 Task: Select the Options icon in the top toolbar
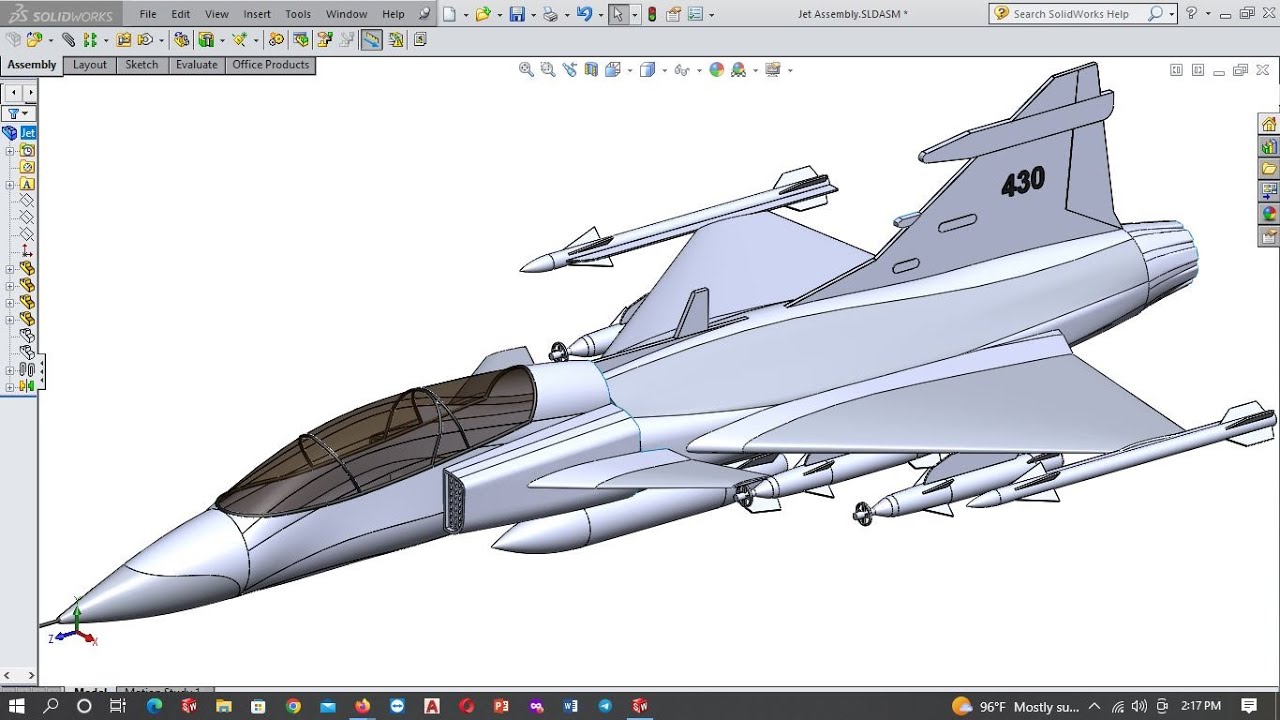695,14
